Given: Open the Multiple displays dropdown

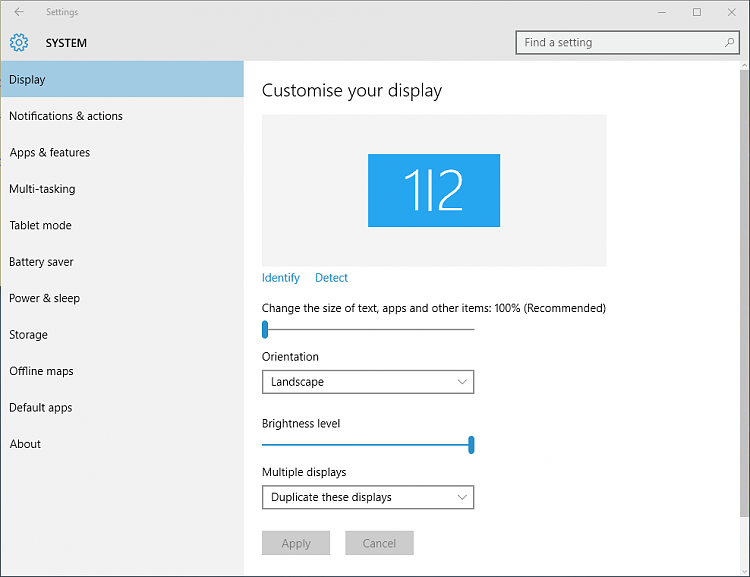Looking at the screenshot, I should point(368,497).
